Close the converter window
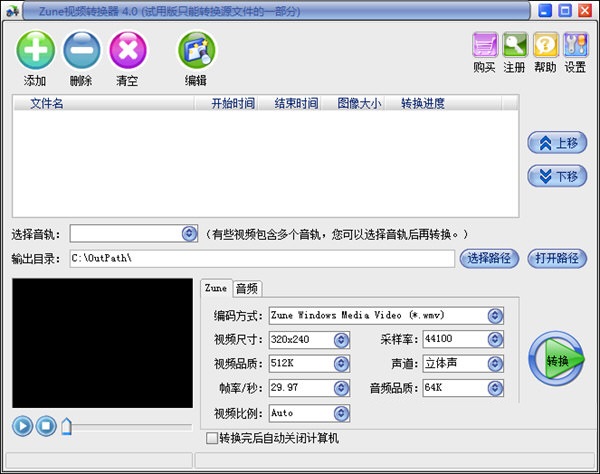This screenshot has width=600, height=474. (585, 10)
